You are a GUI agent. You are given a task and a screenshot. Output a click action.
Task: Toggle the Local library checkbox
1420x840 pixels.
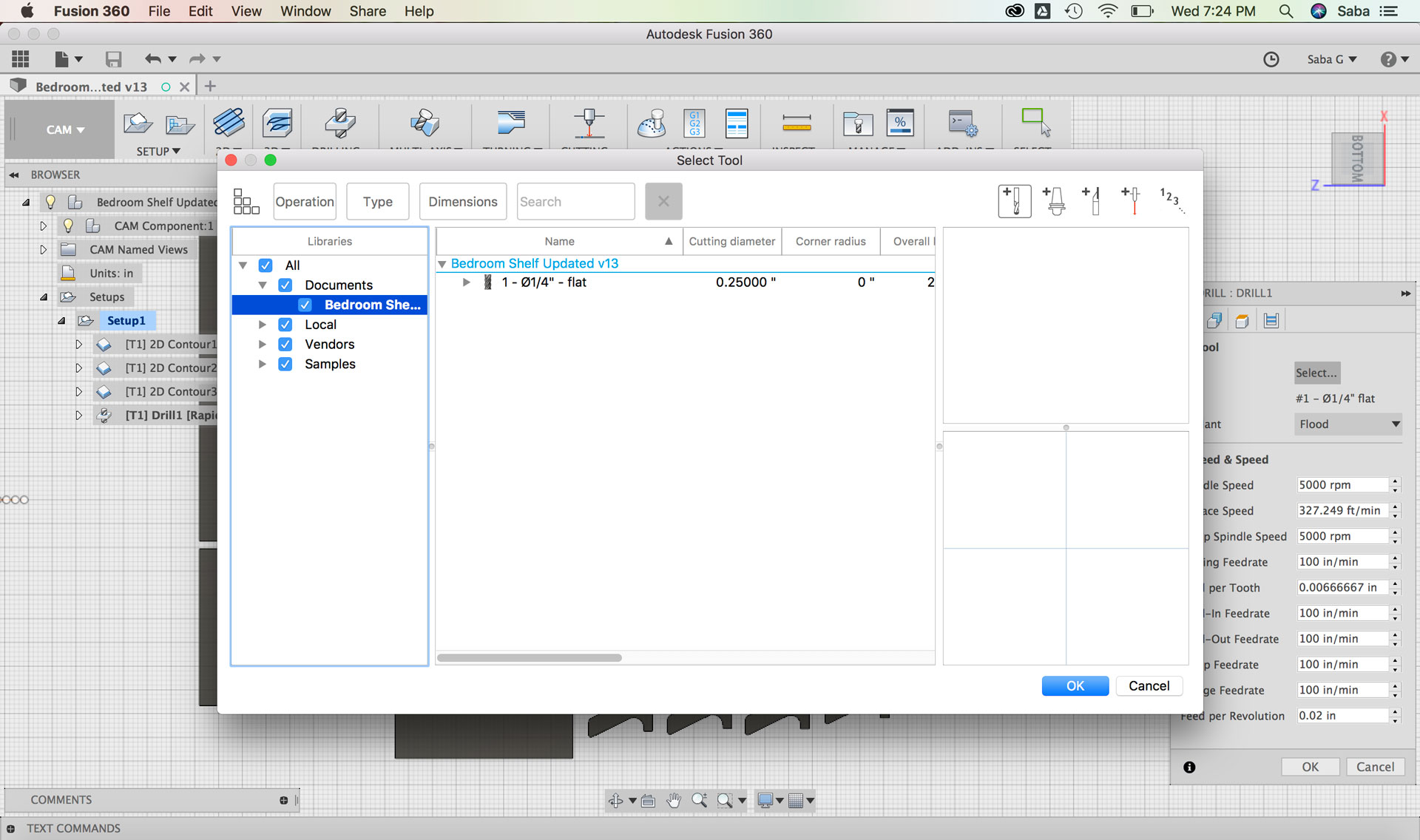tap(285, 325)
